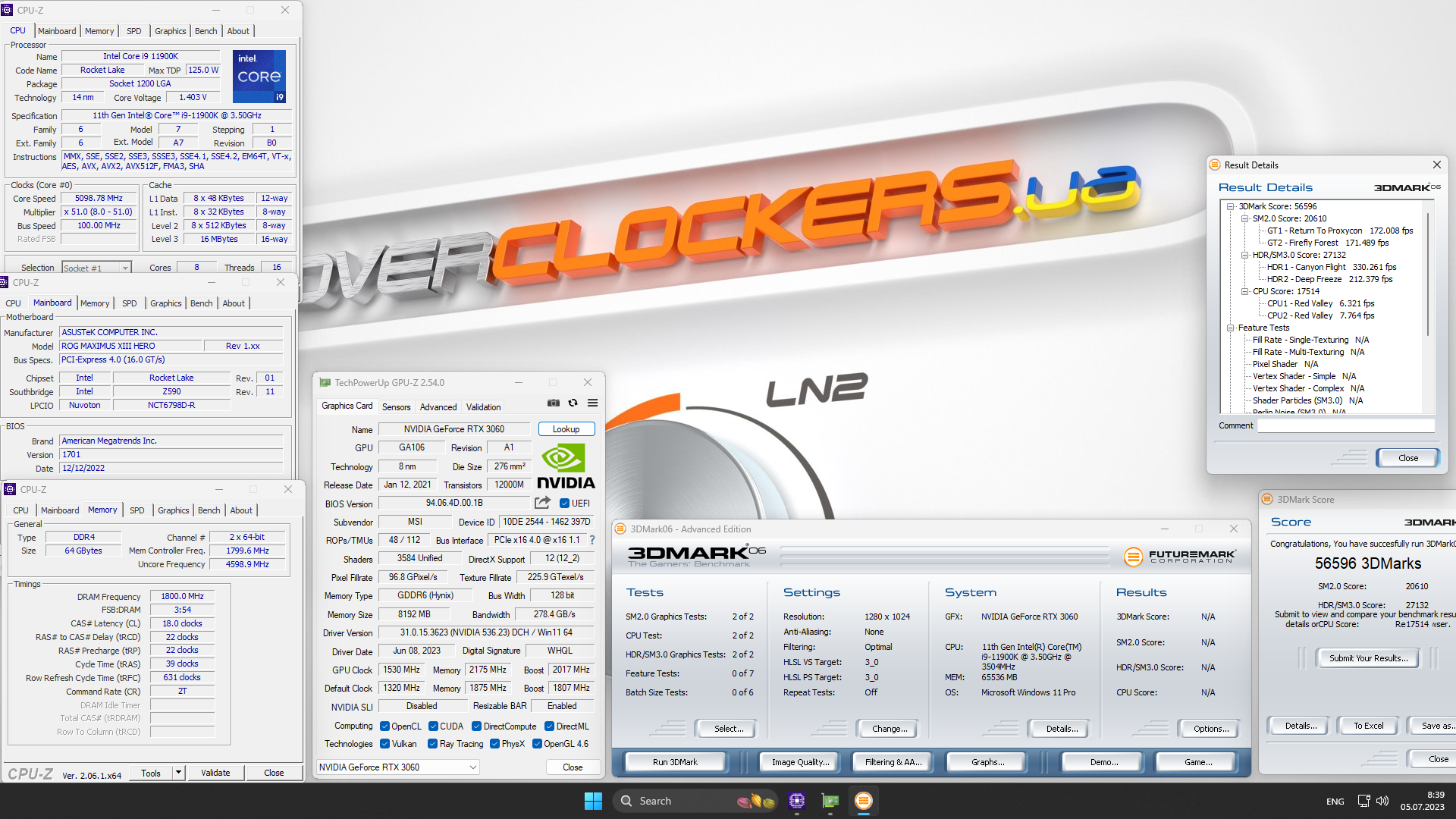Click the BIOS export share icon in GPU-Z
This screenshot has width=1456, height=819.
[542, 503]
